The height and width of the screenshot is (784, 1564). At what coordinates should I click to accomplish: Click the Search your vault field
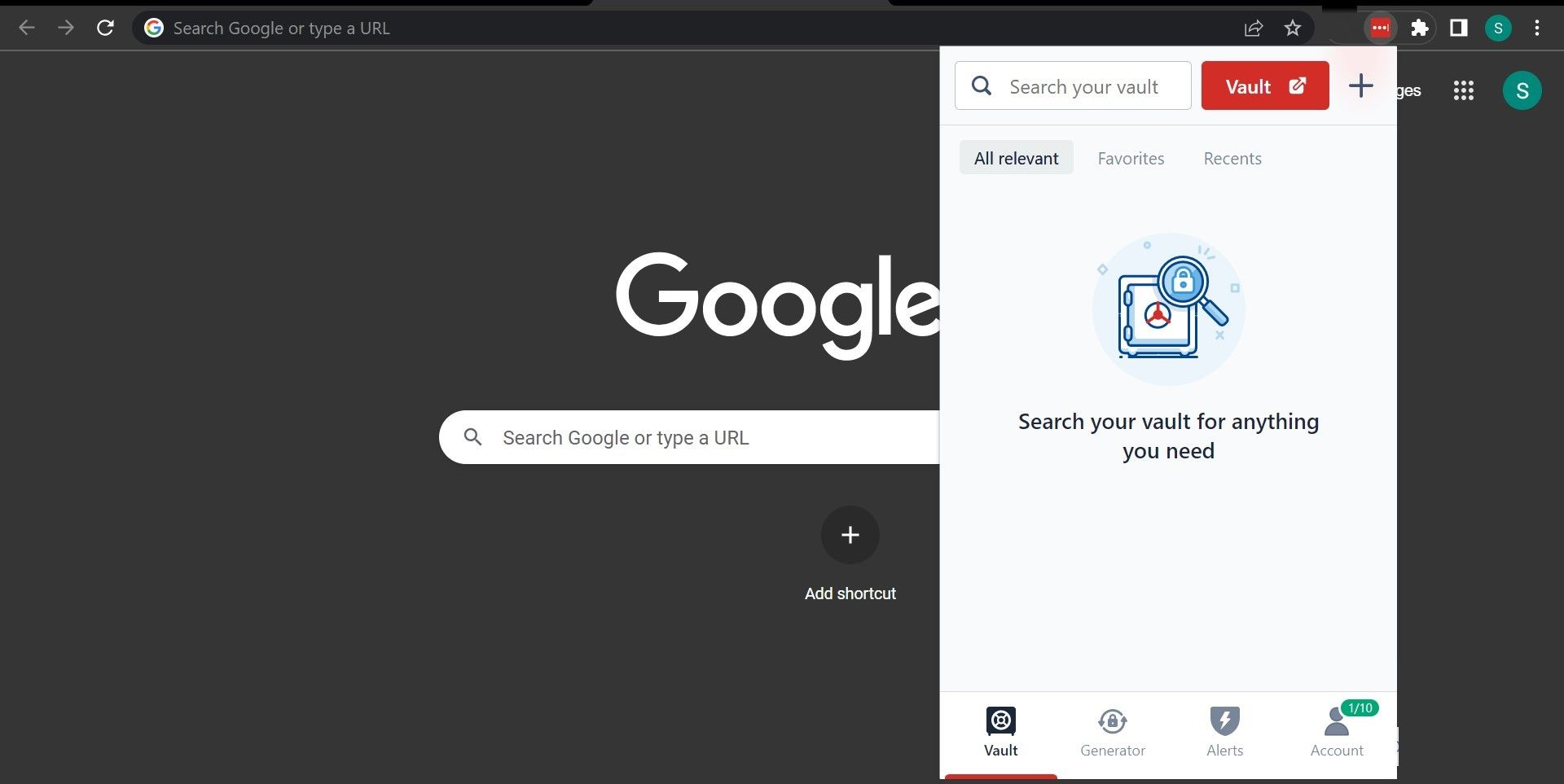pos(1083,85)
